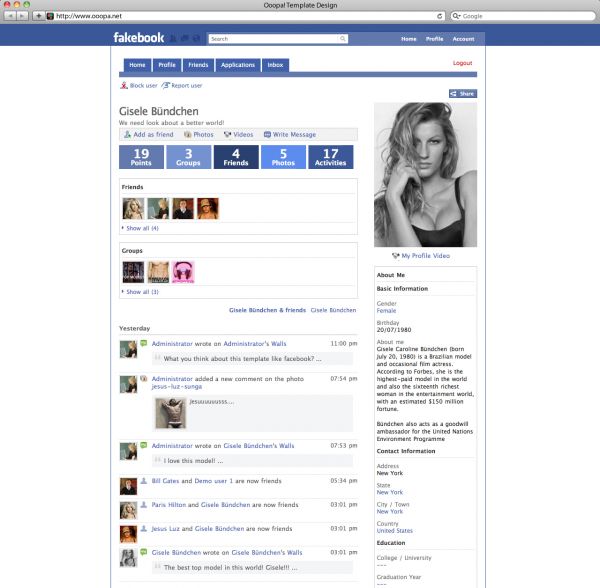Image resolution: width=600 pixels, height=588 pixels.
Task: Click Home in the top blue bar
Action: (409, 39)
